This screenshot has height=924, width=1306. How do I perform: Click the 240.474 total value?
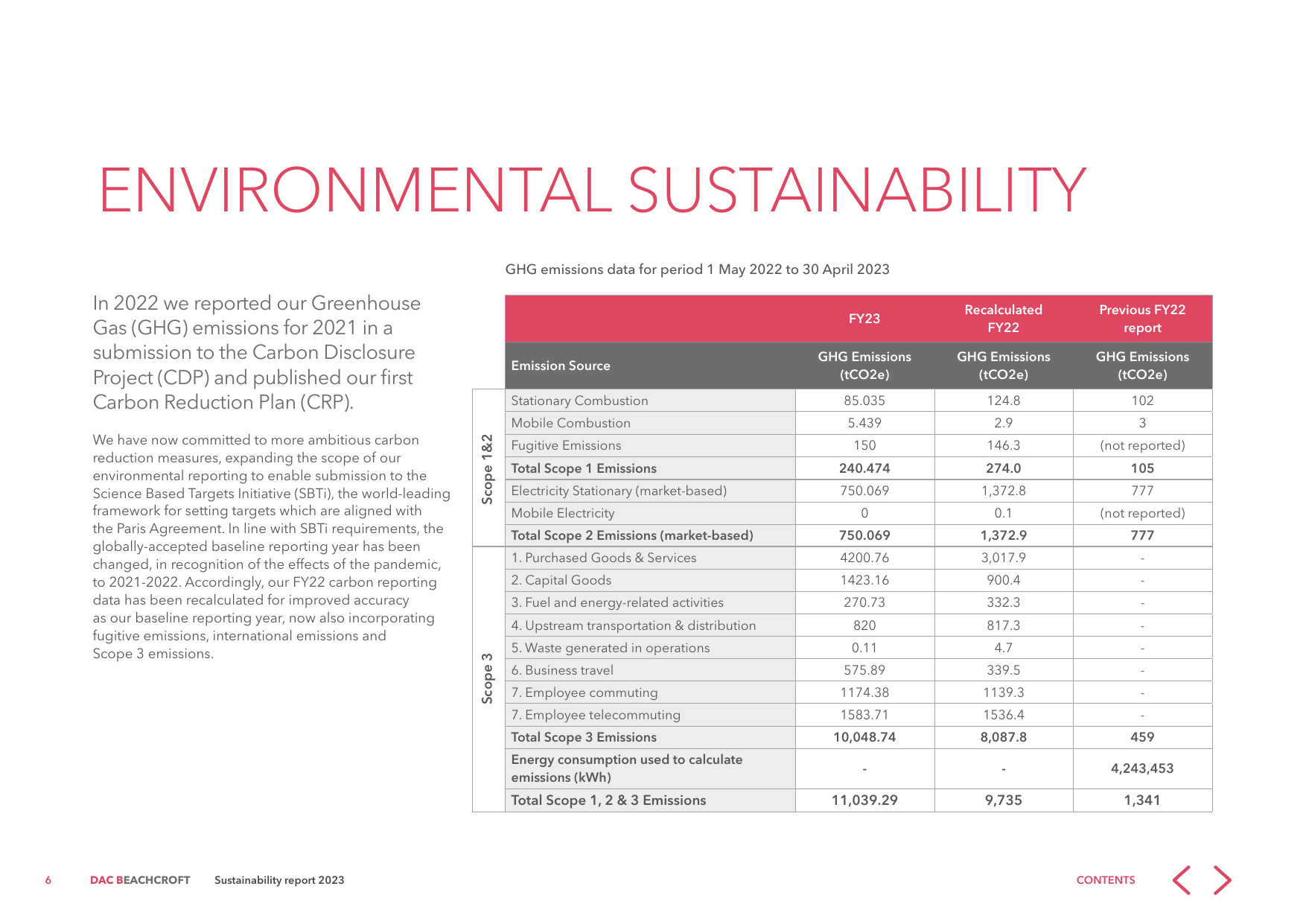(864, 468)
